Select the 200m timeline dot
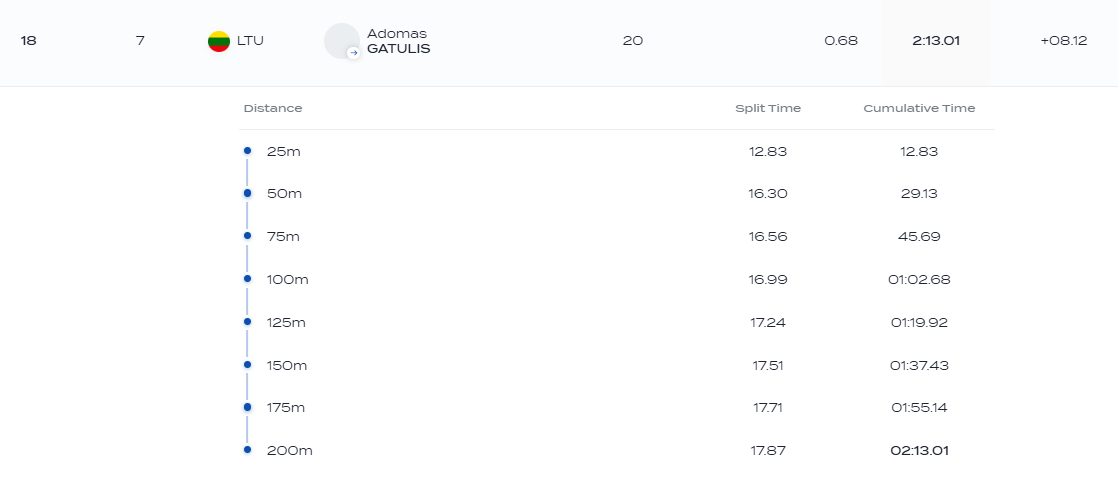The image size is (1118, 484). 247,450
